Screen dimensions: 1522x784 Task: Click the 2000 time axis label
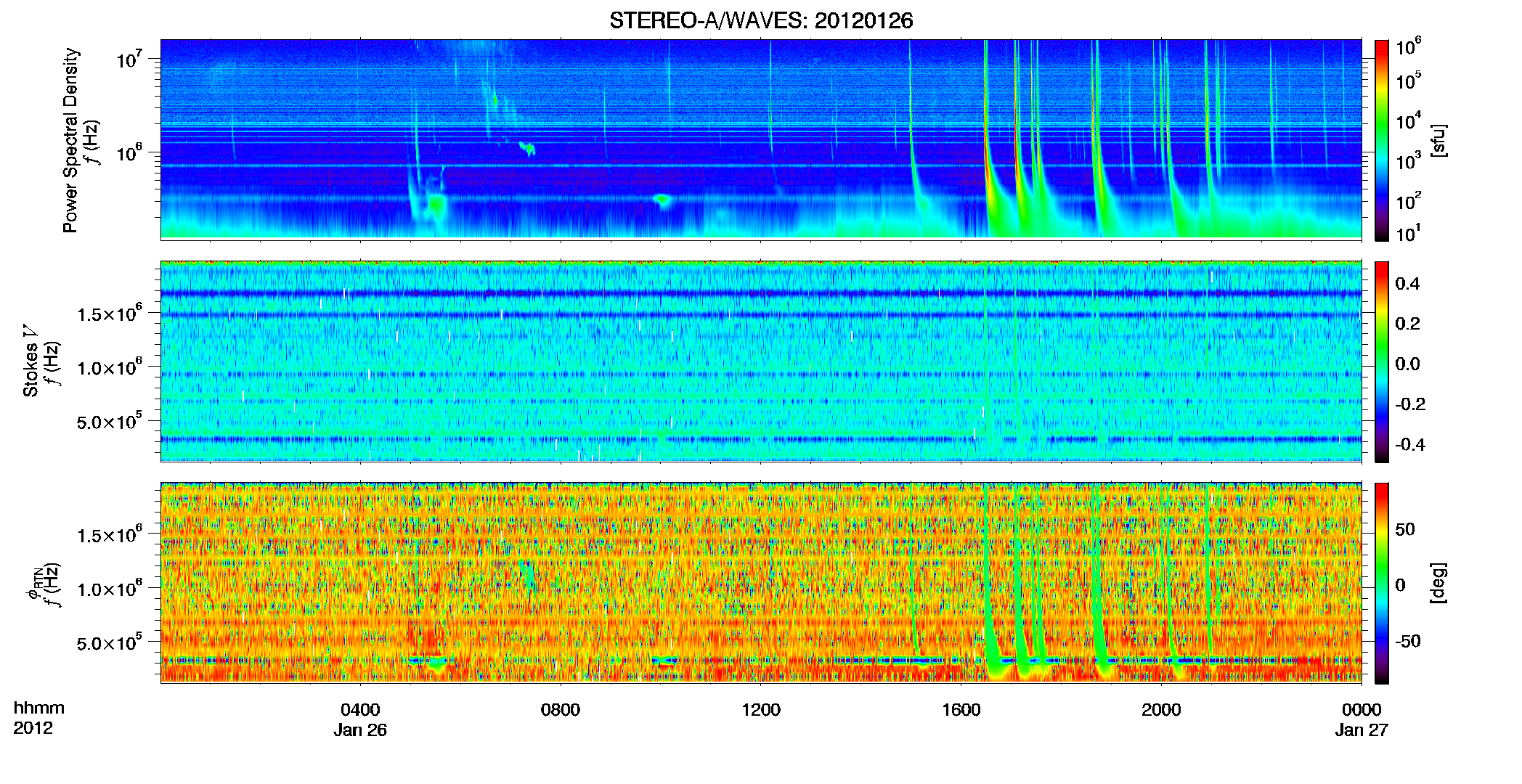pos(1161,709)
